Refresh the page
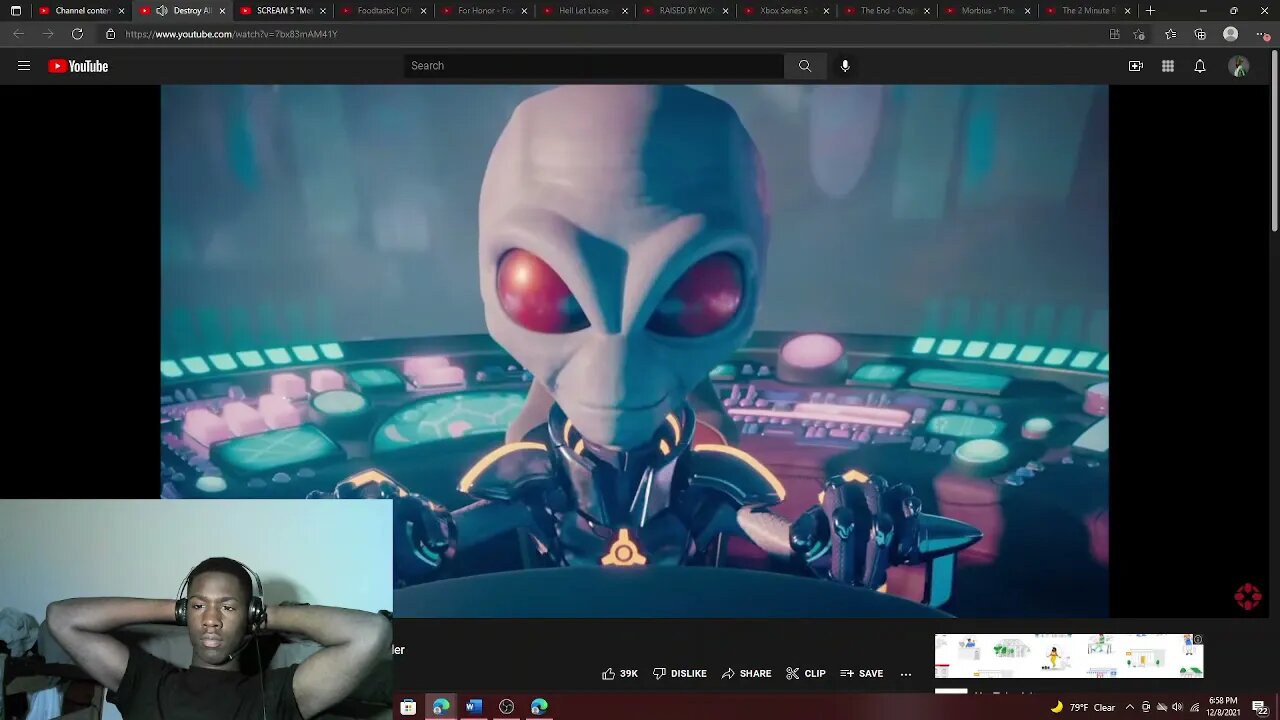Screen dimensions: 1280x720 pyautogui.click(x=77, y=34)
